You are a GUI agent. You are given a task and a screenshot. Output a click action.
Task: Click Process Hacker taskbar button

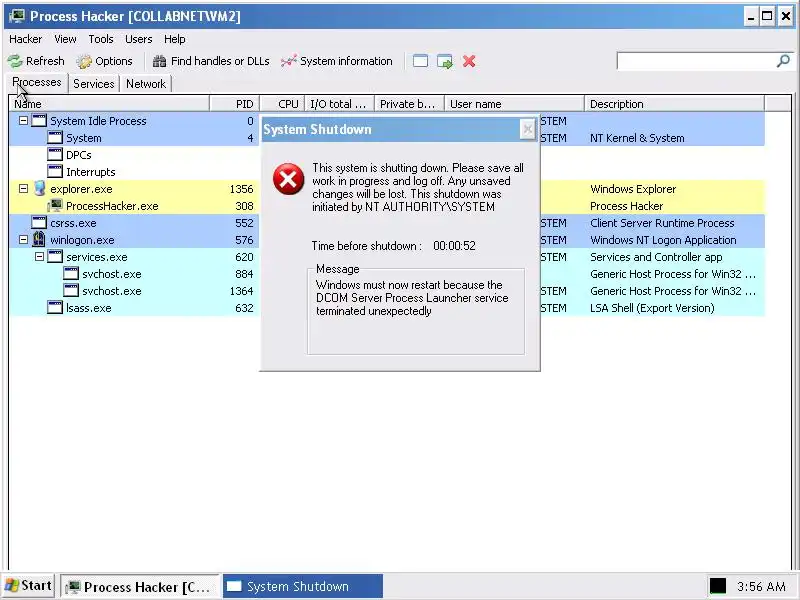point(140,587)
